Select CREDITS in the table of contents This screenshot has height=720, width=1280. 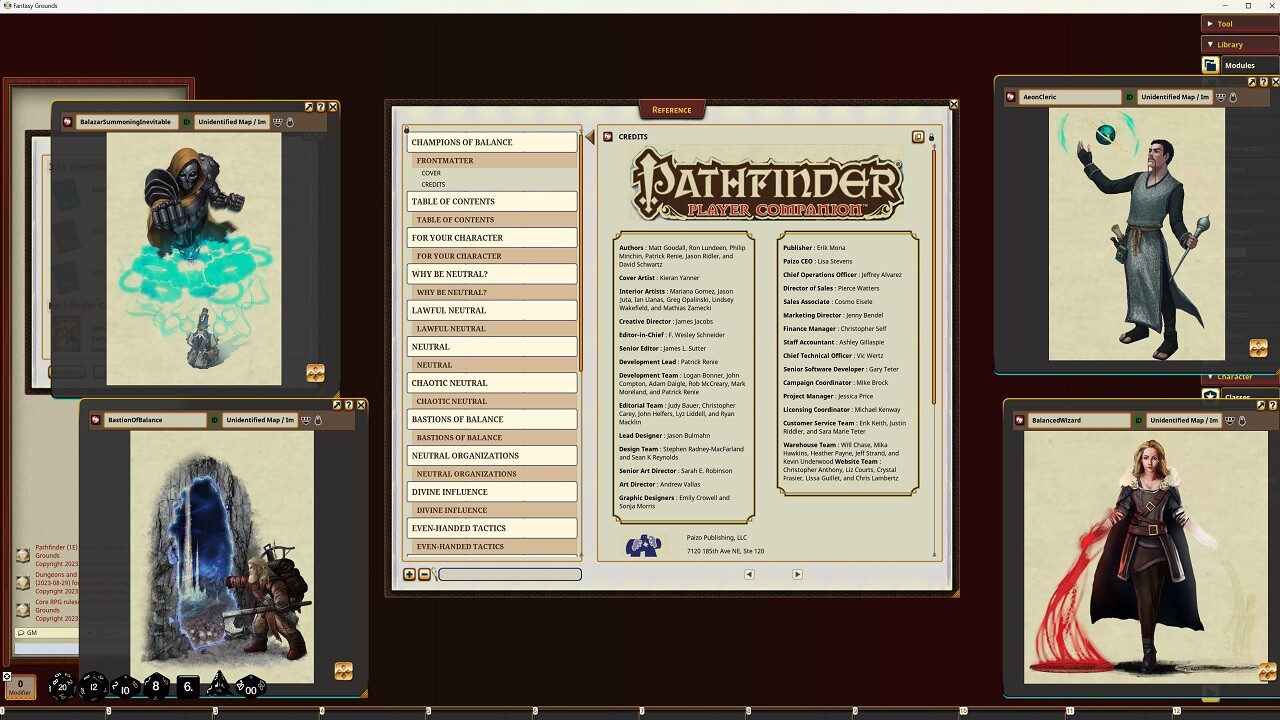pyautogui.click(x=432, y=184)
